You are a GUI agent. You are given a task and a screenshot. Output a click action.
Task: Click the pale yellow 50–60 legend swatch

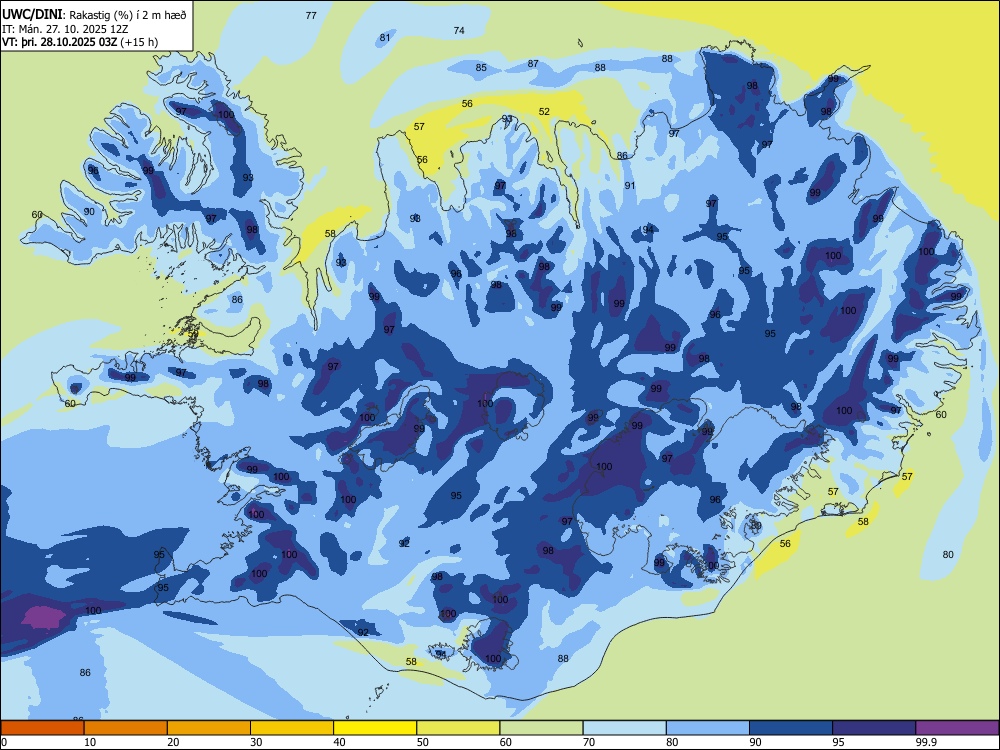click(458, 728)
